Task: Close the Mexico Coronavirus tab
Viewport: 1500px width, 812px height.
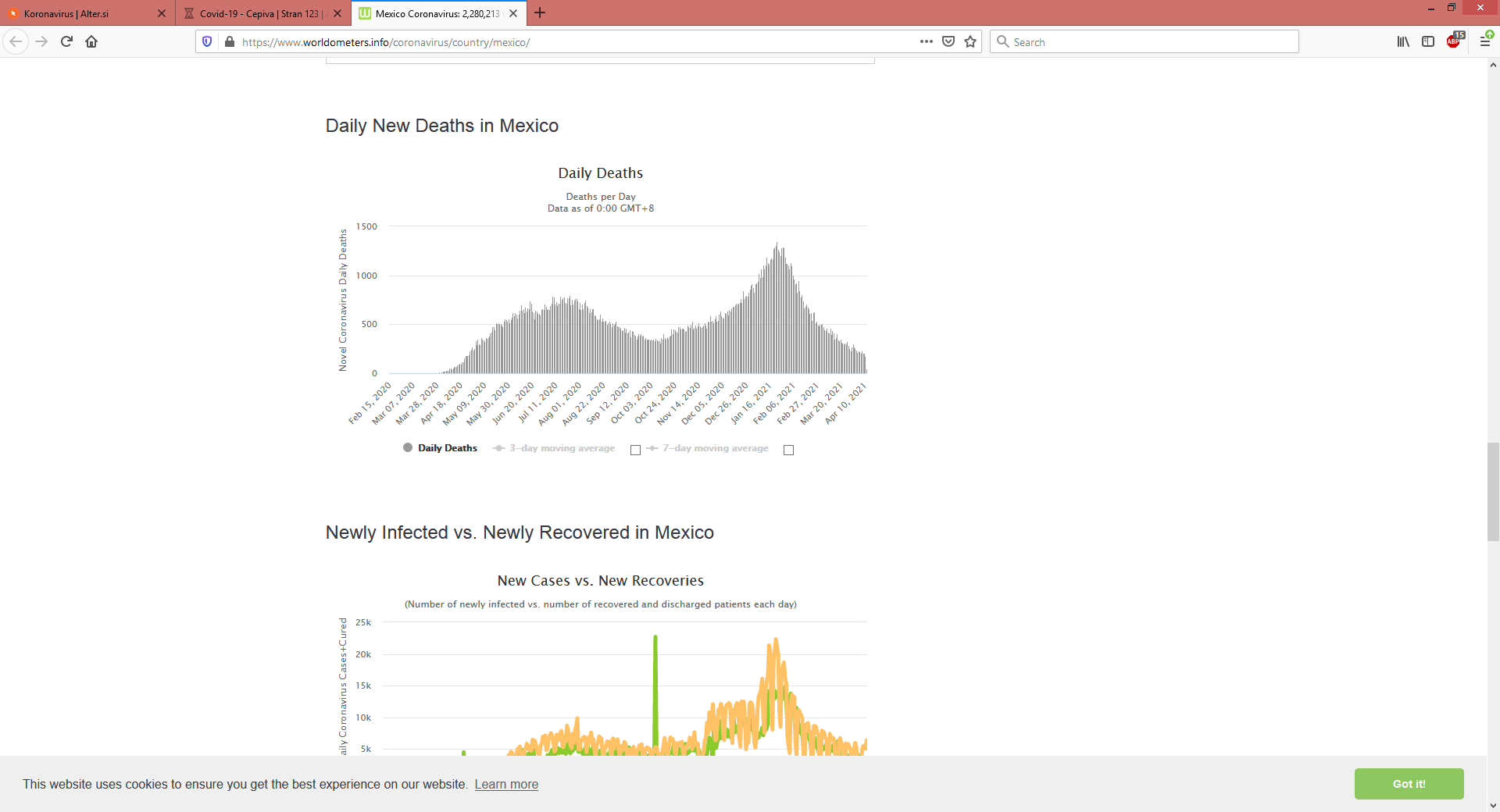Action: click(513, 13)
